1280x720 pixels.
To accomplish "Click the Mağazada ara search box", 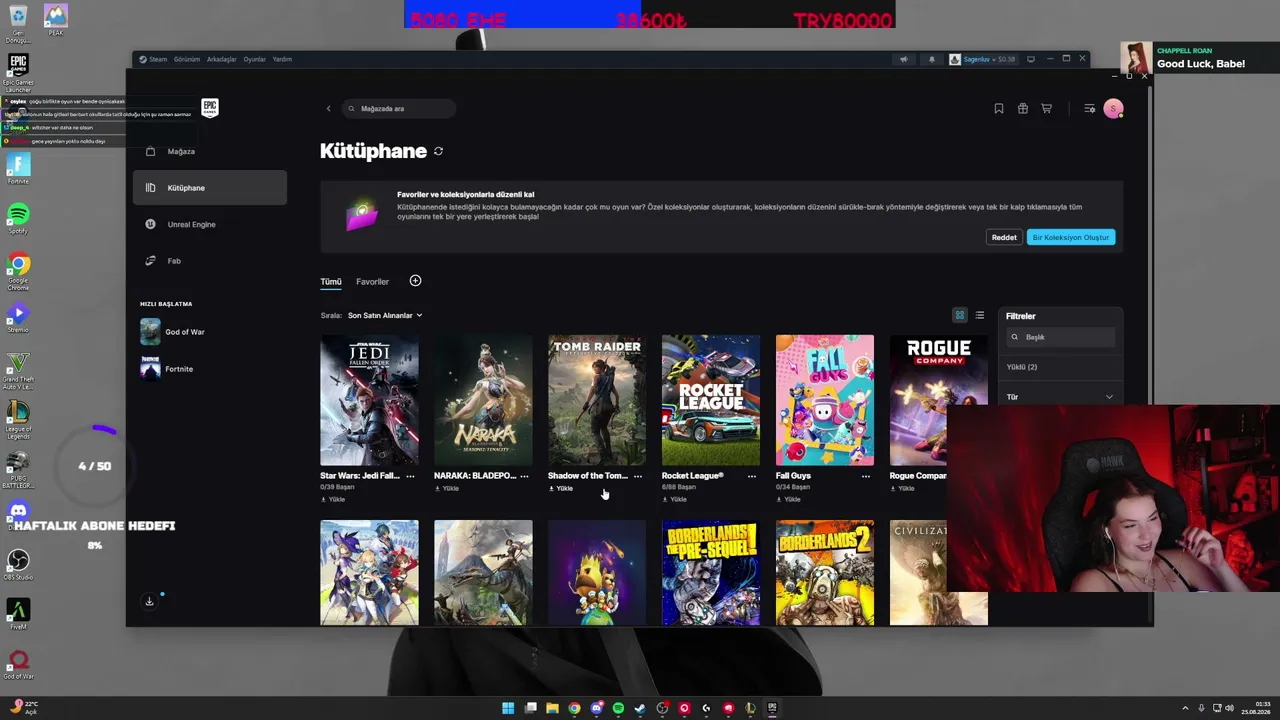I will click(398, 108).
